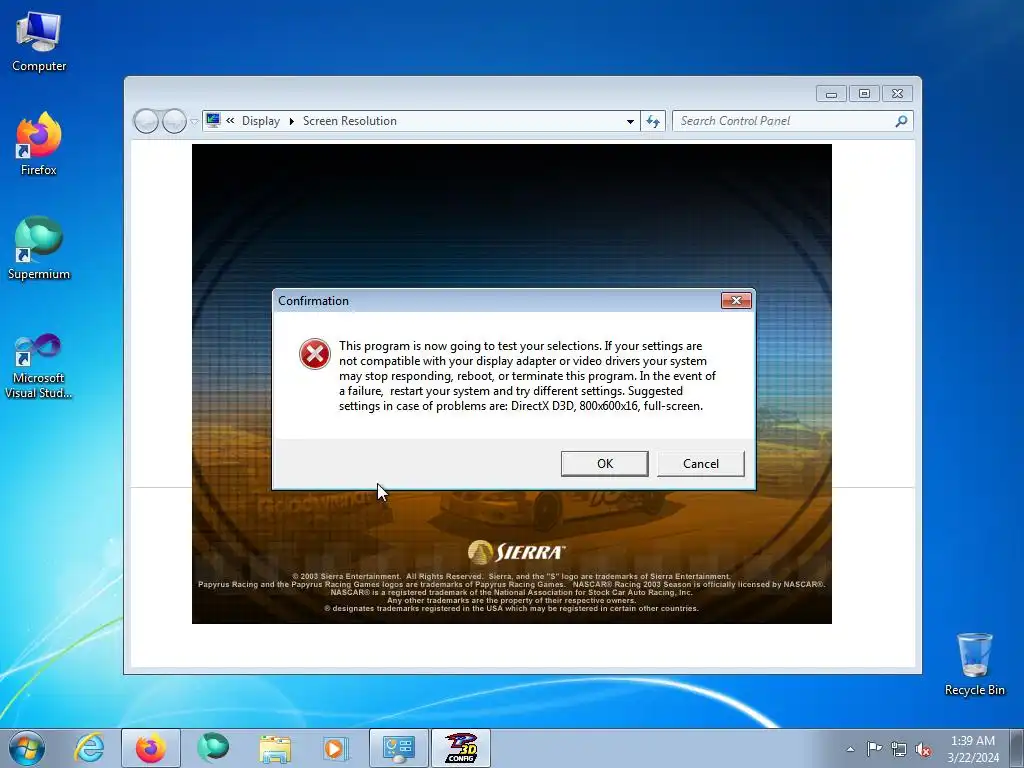
Task: Open the Windows Start menu
Action: 27,748
